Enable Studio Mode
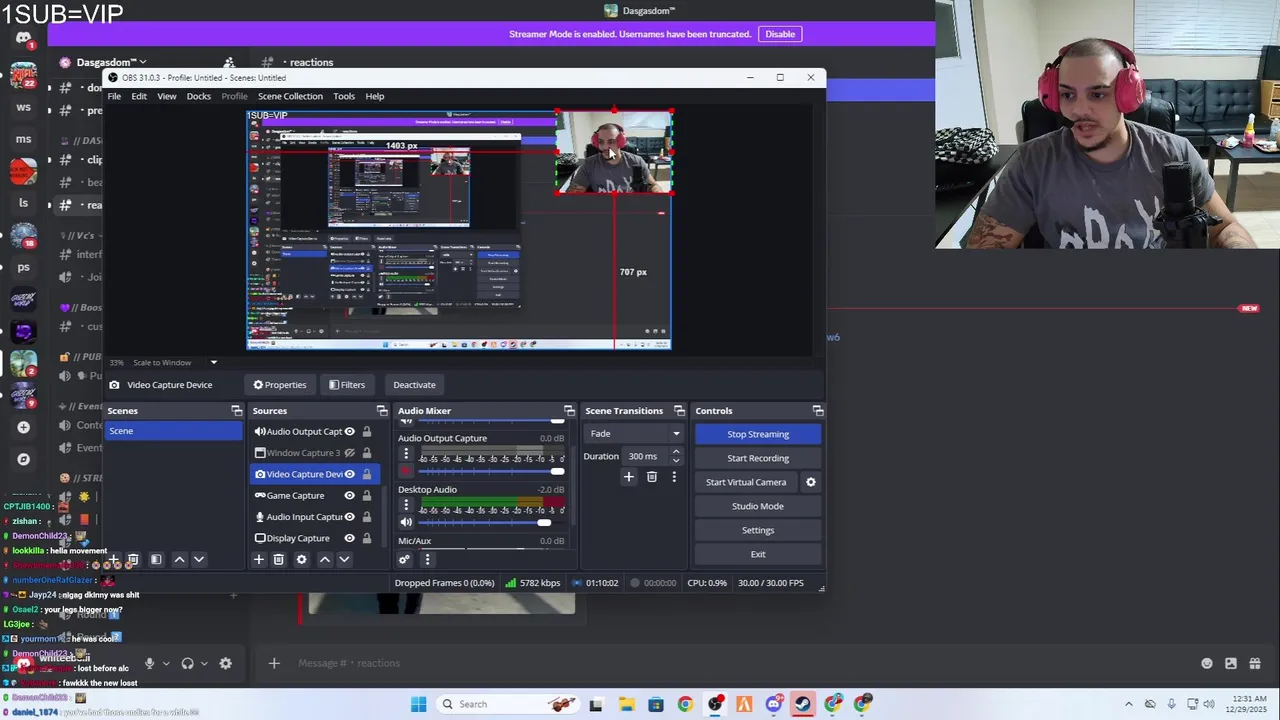 [758, 506]
